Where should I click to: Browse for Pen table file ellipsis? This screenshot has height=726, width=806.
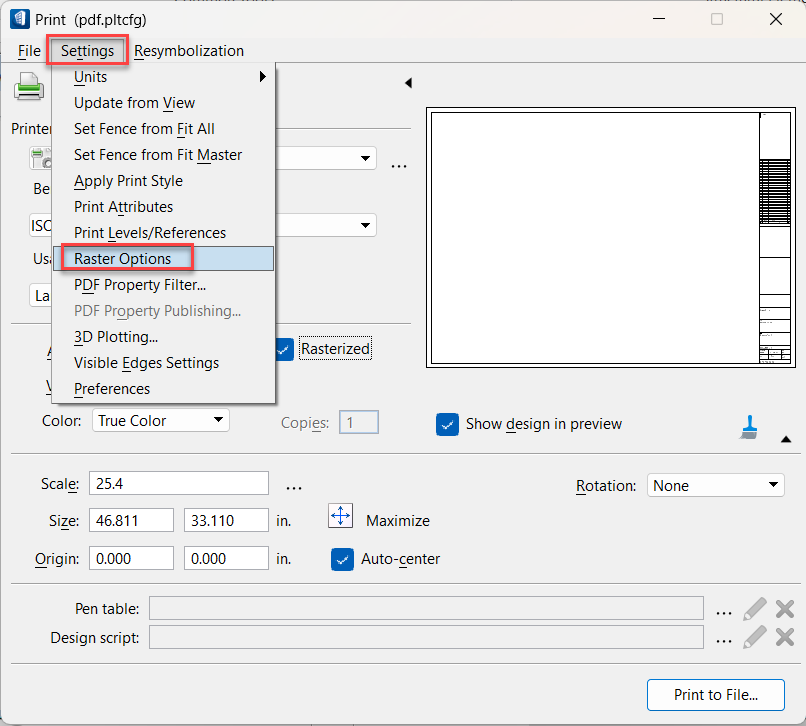click(x=724, y=609)
